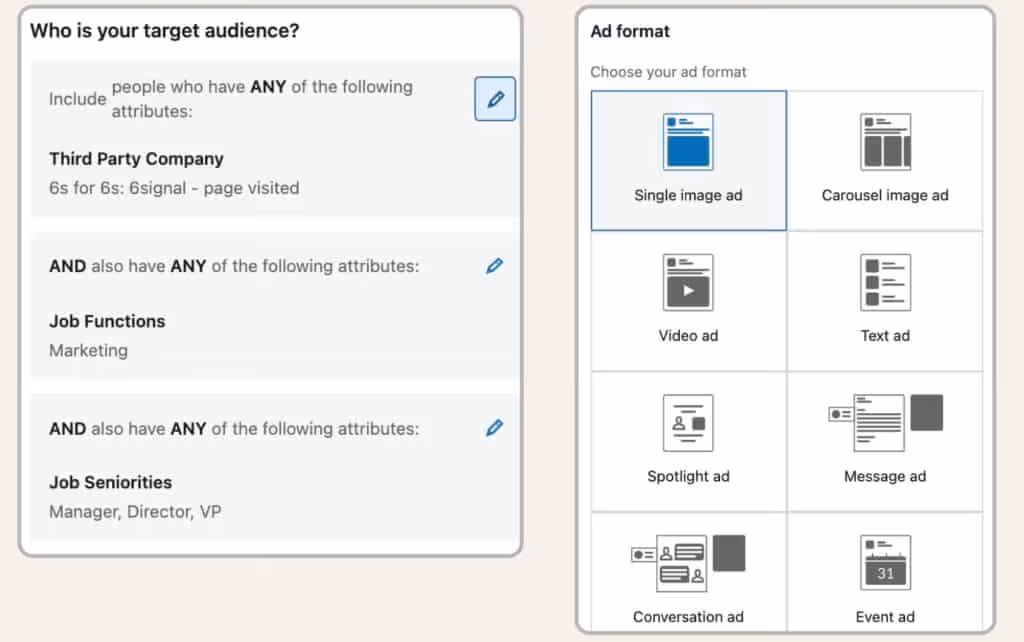Edit the Job Seniorities attribute group

(x=494, y=428)
